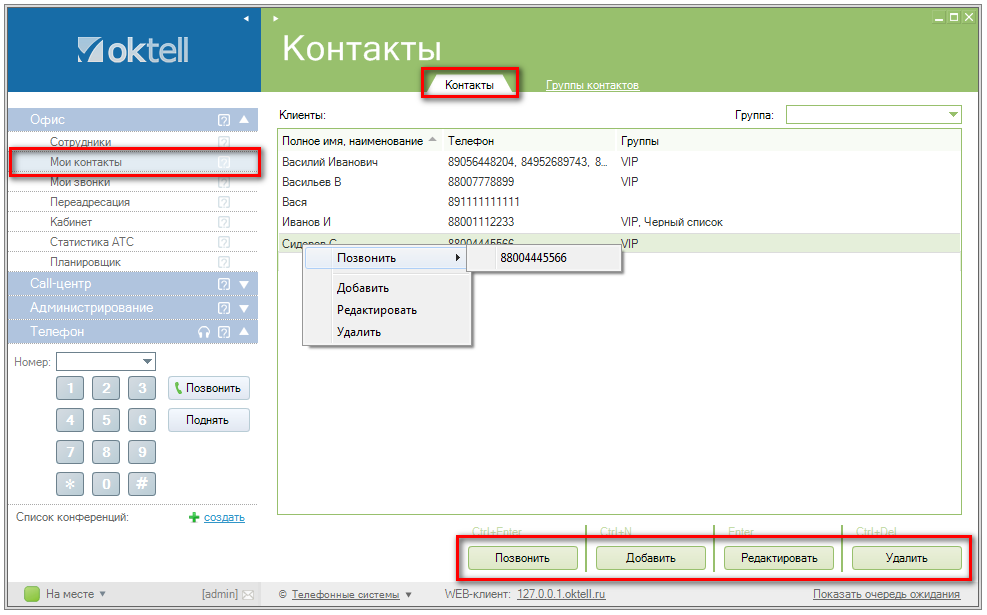This screenshot has width=987, height=615.
Task: Switch to Группы контактов tab
Action: pos(592,86)
